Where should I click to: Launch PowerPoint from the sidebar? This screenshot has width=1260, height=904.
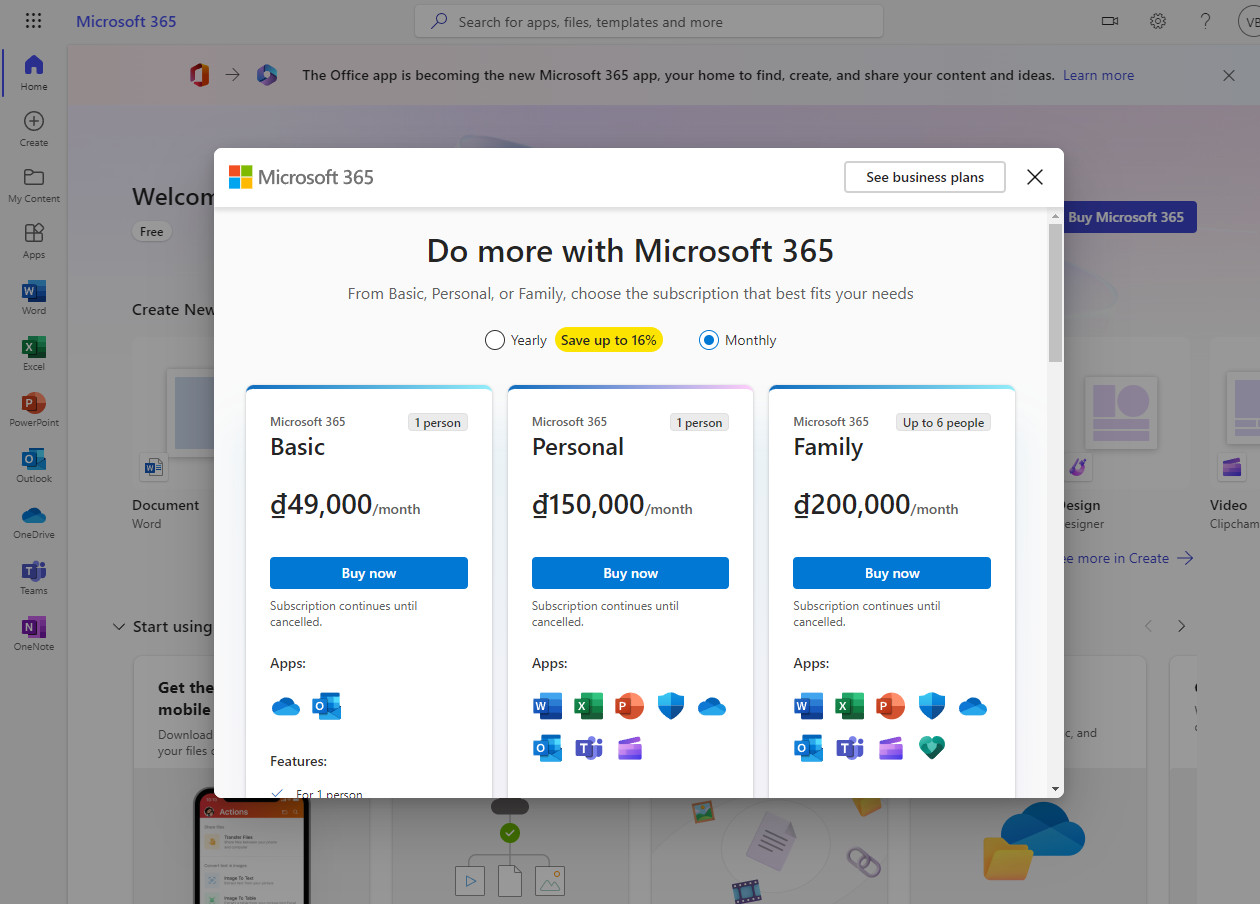coord(34,409)
